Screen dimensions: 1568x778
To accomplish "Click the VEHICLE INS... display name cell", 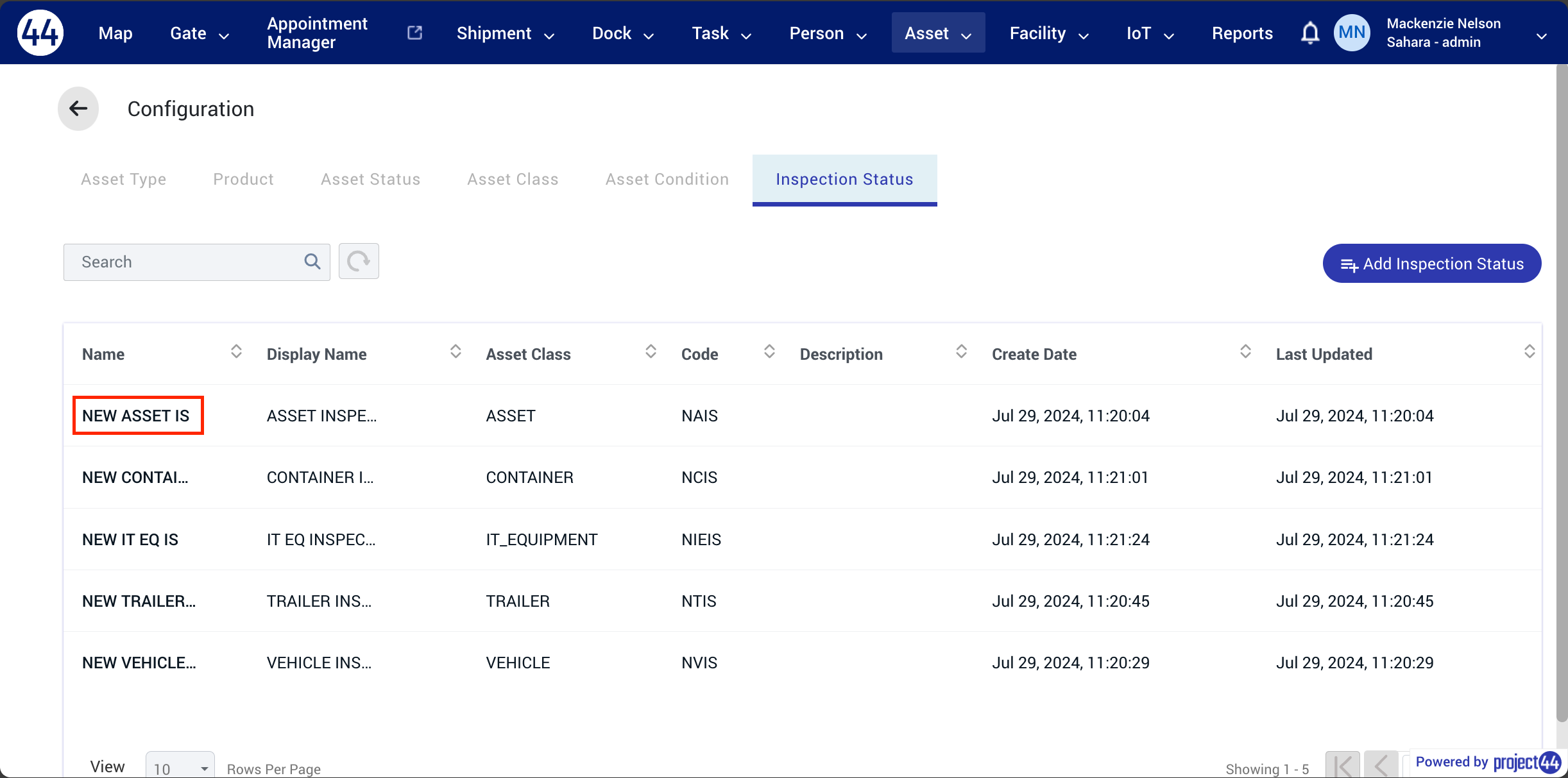I will (x=320, y=663).
